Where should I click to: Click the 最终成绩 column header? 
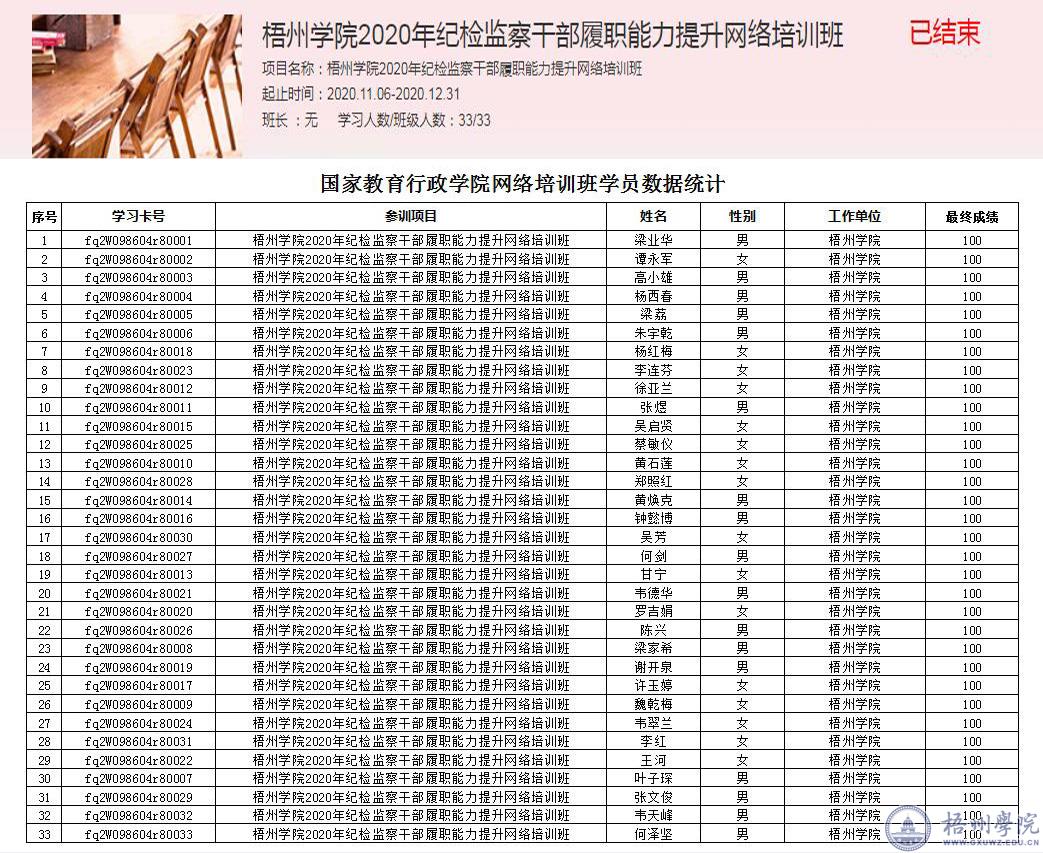pos(972,216)
